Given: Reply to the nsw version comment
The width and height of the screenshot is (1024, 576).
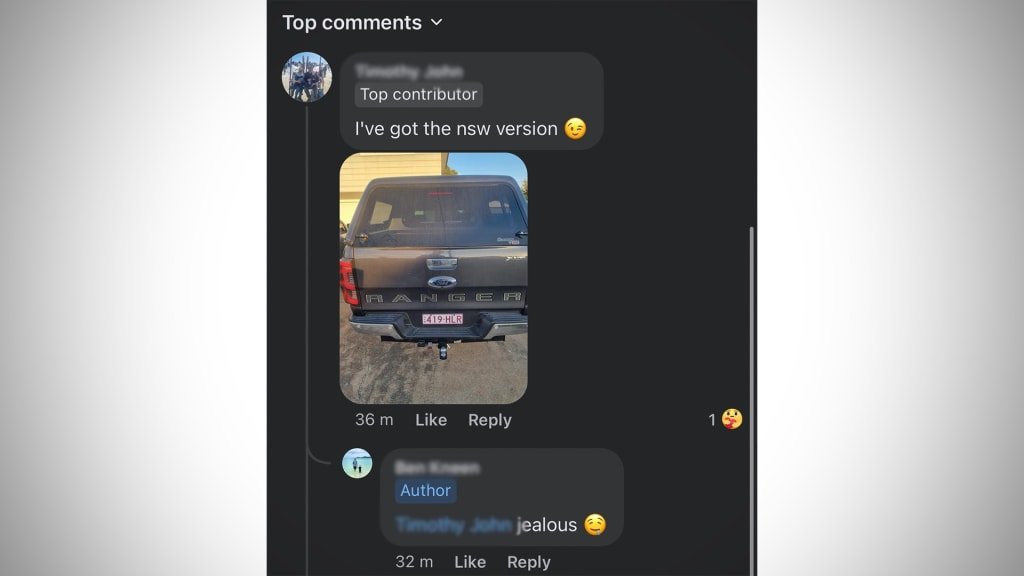Looking at the screenshot, I should [x=489, y=420].
